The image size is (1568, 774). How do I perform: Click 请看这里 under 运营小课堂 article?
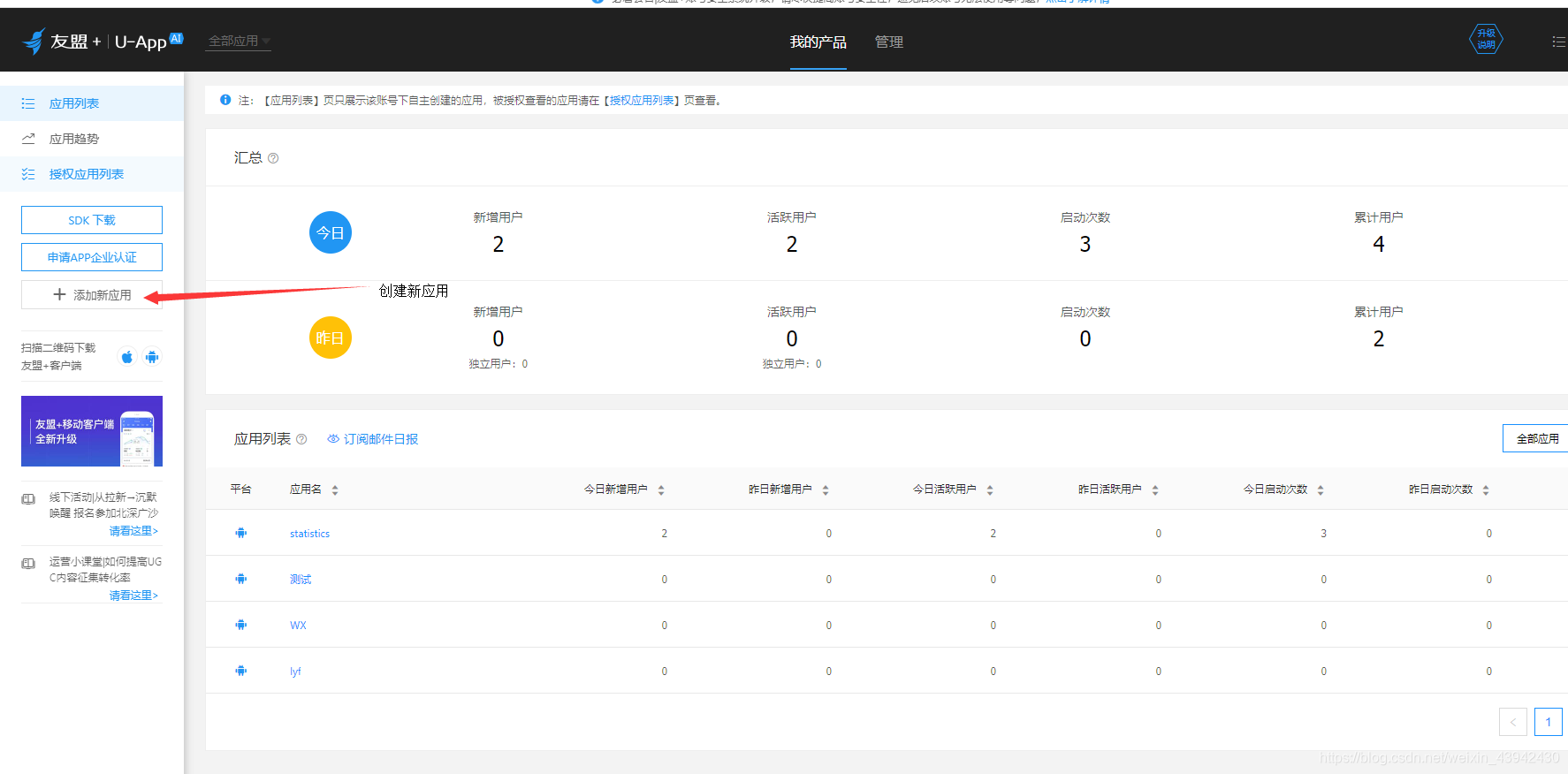pos(133,596)
